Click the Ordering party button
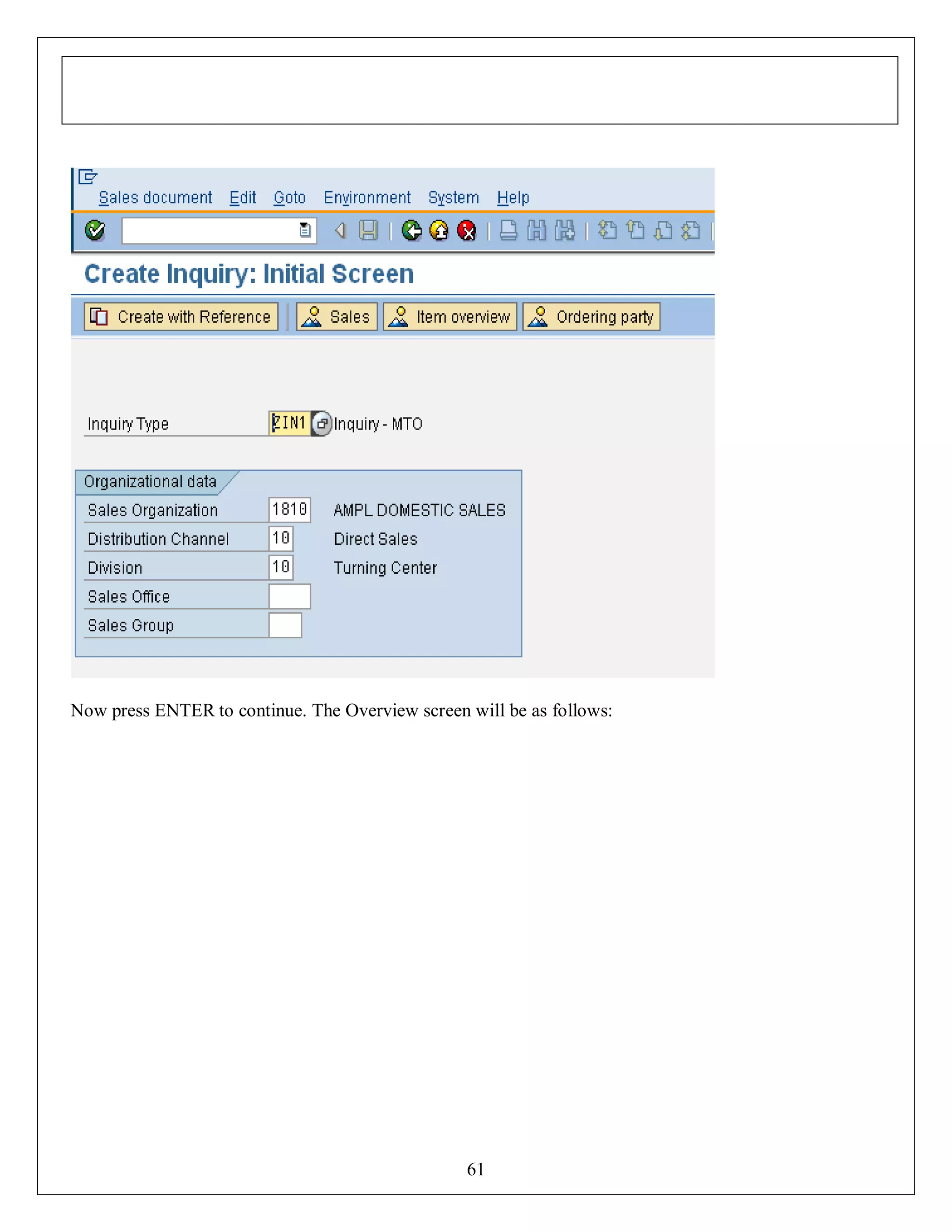 591,317
